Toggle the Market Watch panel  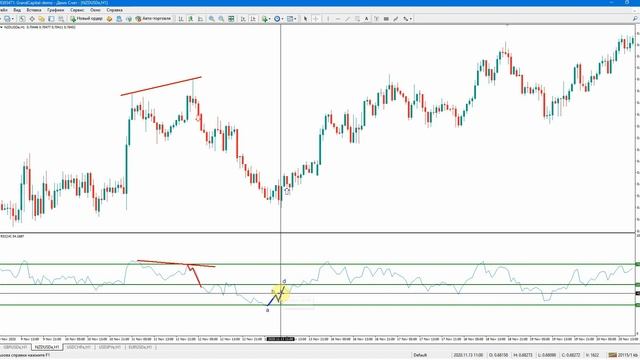22,19
